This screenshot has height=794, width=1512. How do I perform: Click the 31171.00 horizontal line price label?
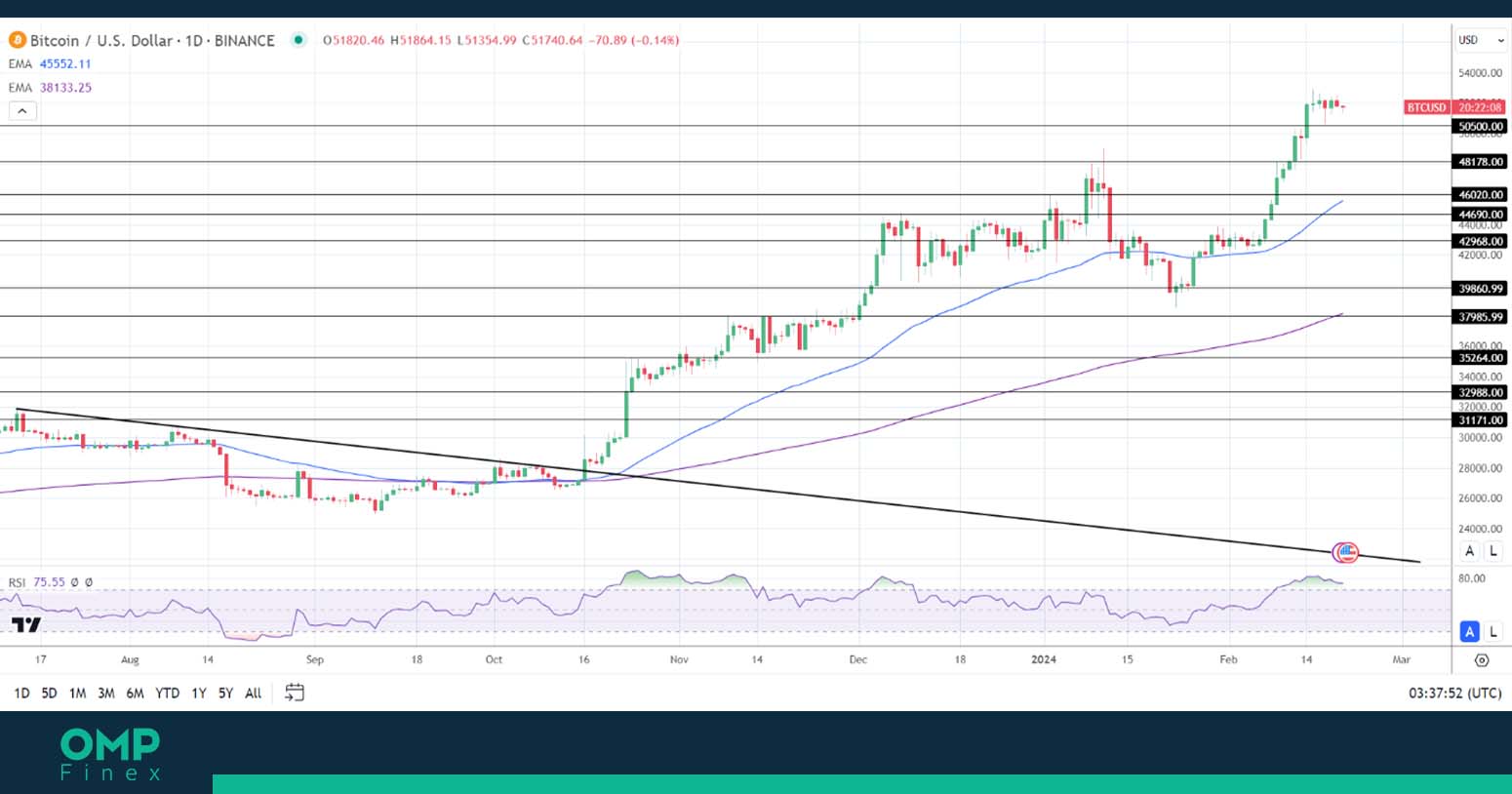point(1480,420)
